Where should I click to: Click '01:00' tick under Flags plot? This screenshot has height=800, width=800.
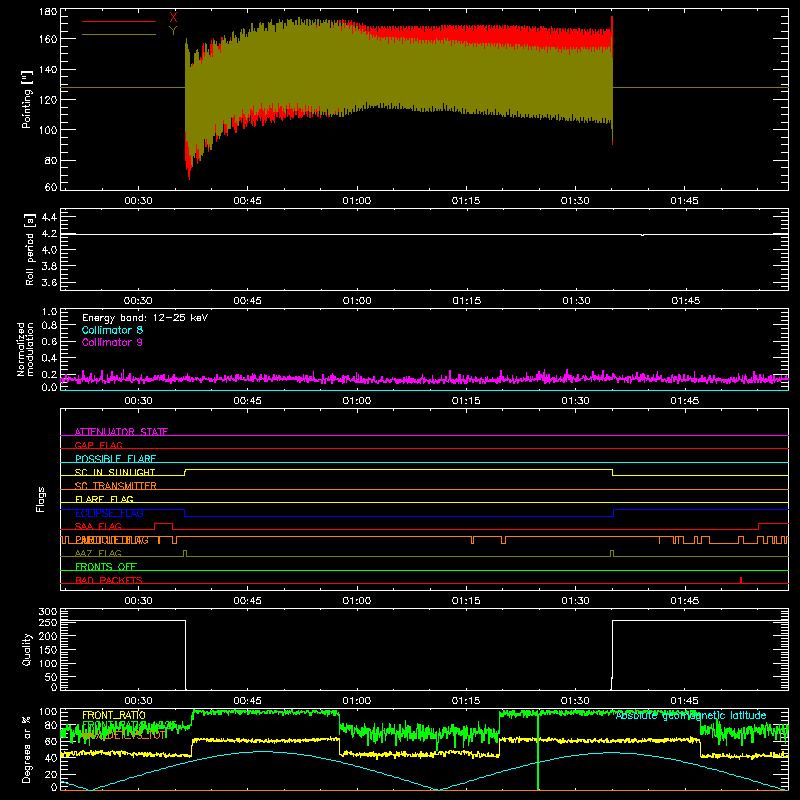pyautogui.click(x=357, y=601)
